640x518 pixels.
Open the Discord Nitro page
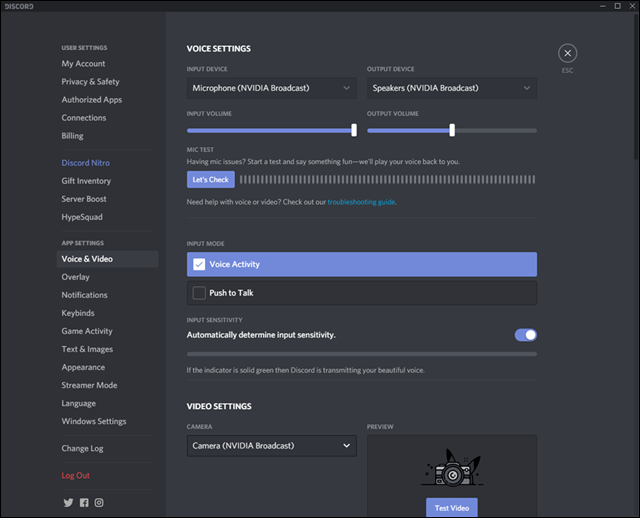point(85,163)
